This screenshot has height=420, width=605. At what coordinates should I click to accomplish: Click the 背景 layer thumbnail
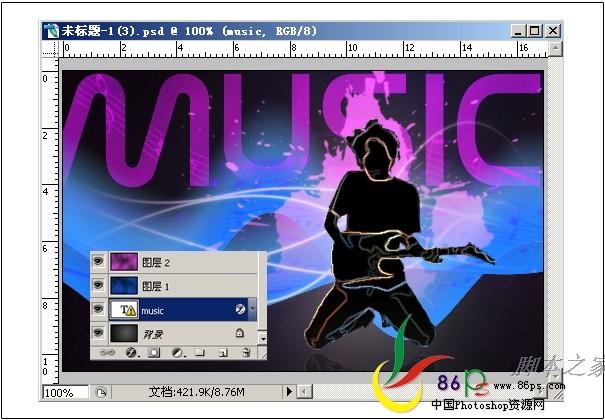pos(124,333)
